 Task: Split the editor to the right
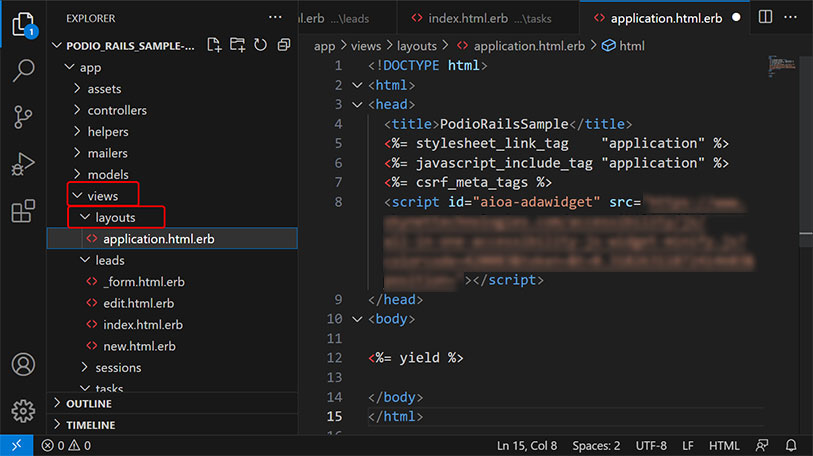pos(765,17)
